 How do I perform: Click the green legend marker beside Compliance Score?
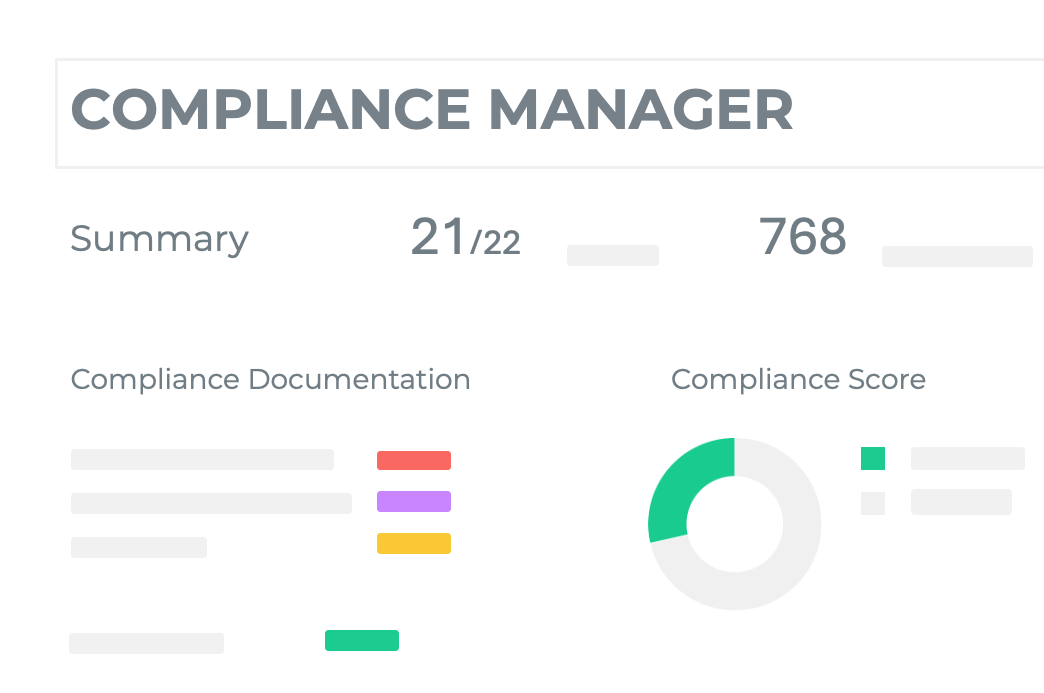click(872, 459)
